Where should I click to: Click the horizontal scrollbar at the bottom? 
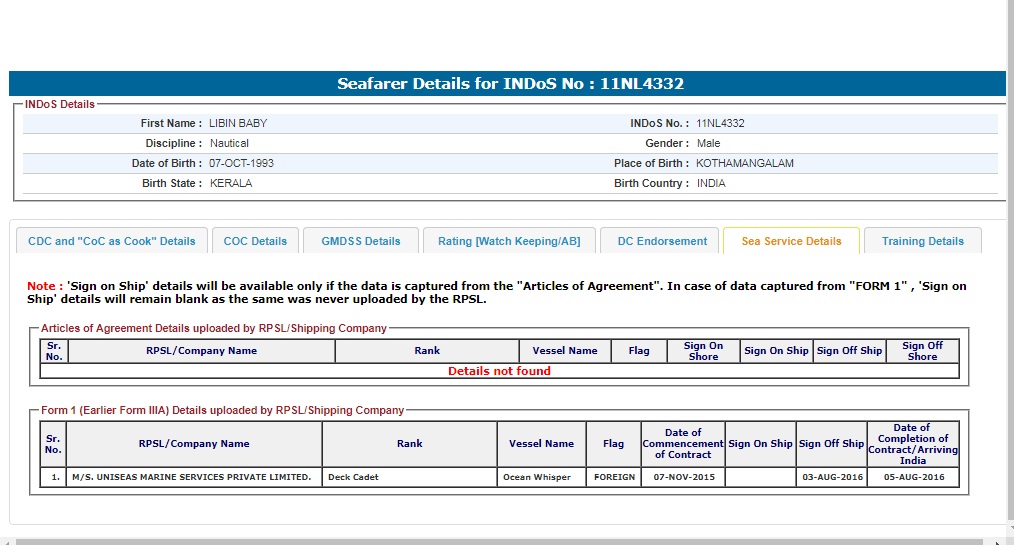coord(500,540)
